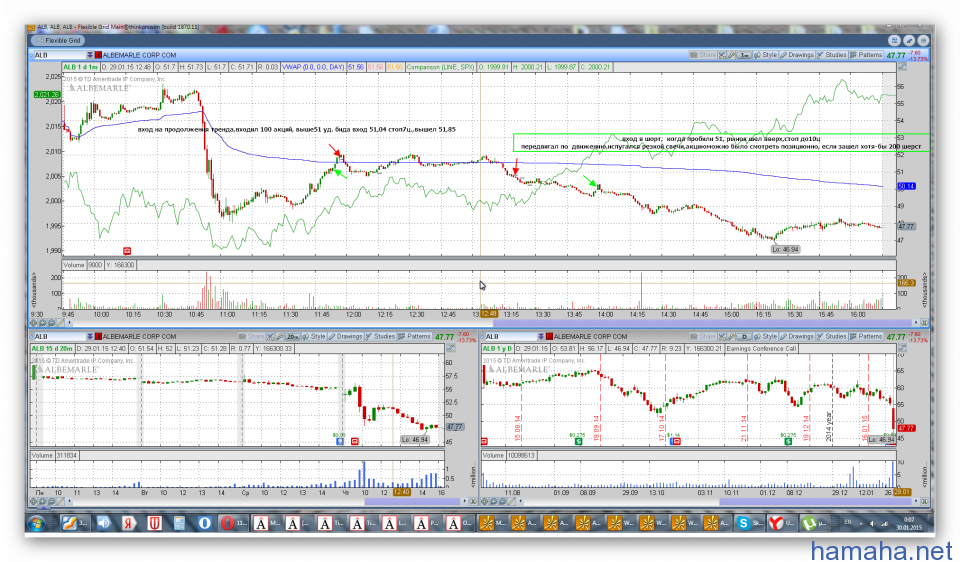Open Style menu of the top 1m chart
This screenshot has height=562, width=960.
(765, 55)
